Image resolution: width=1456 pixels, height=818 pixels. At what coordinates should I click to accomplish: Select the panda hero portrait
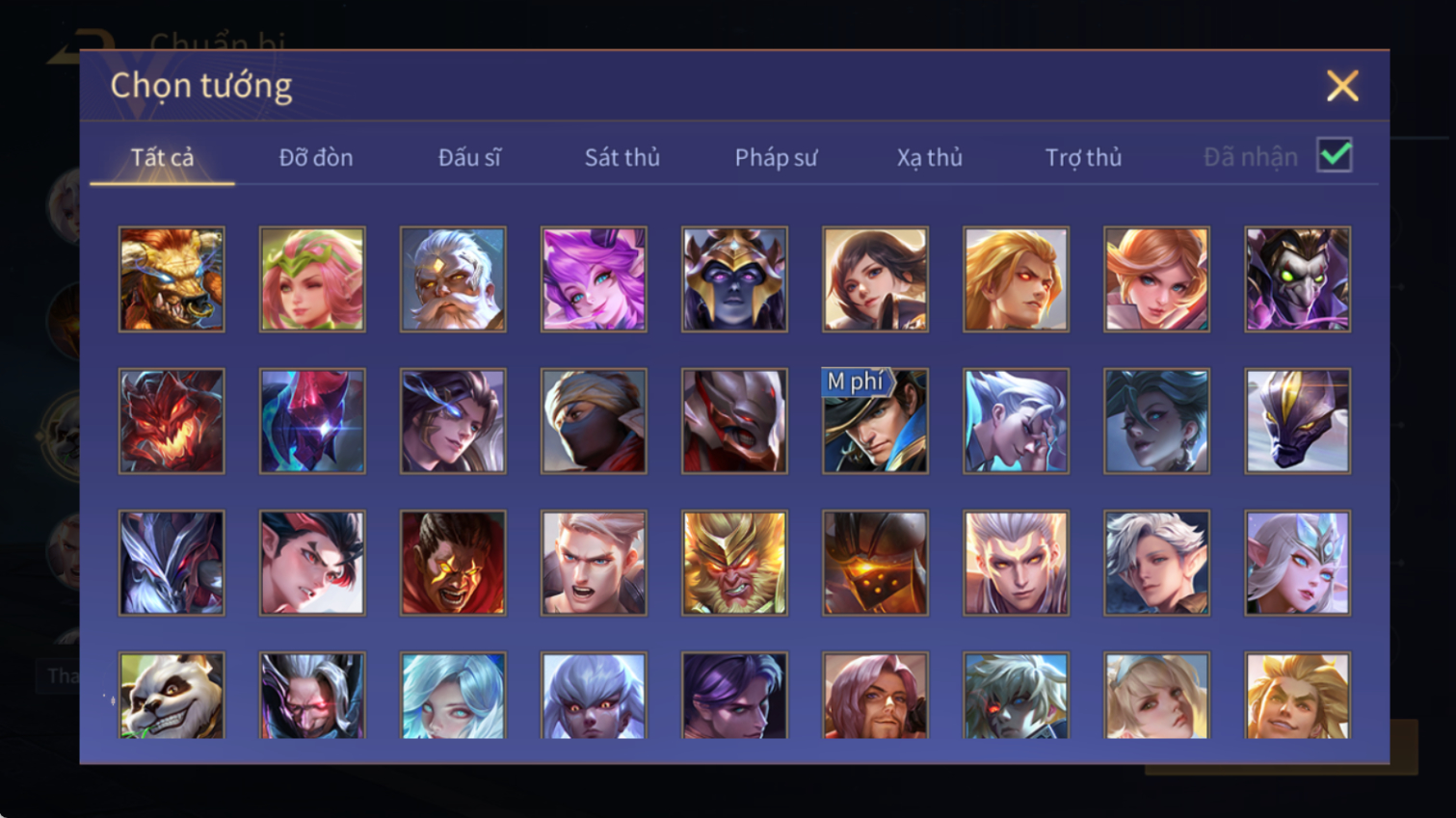[x=172, y=696]
